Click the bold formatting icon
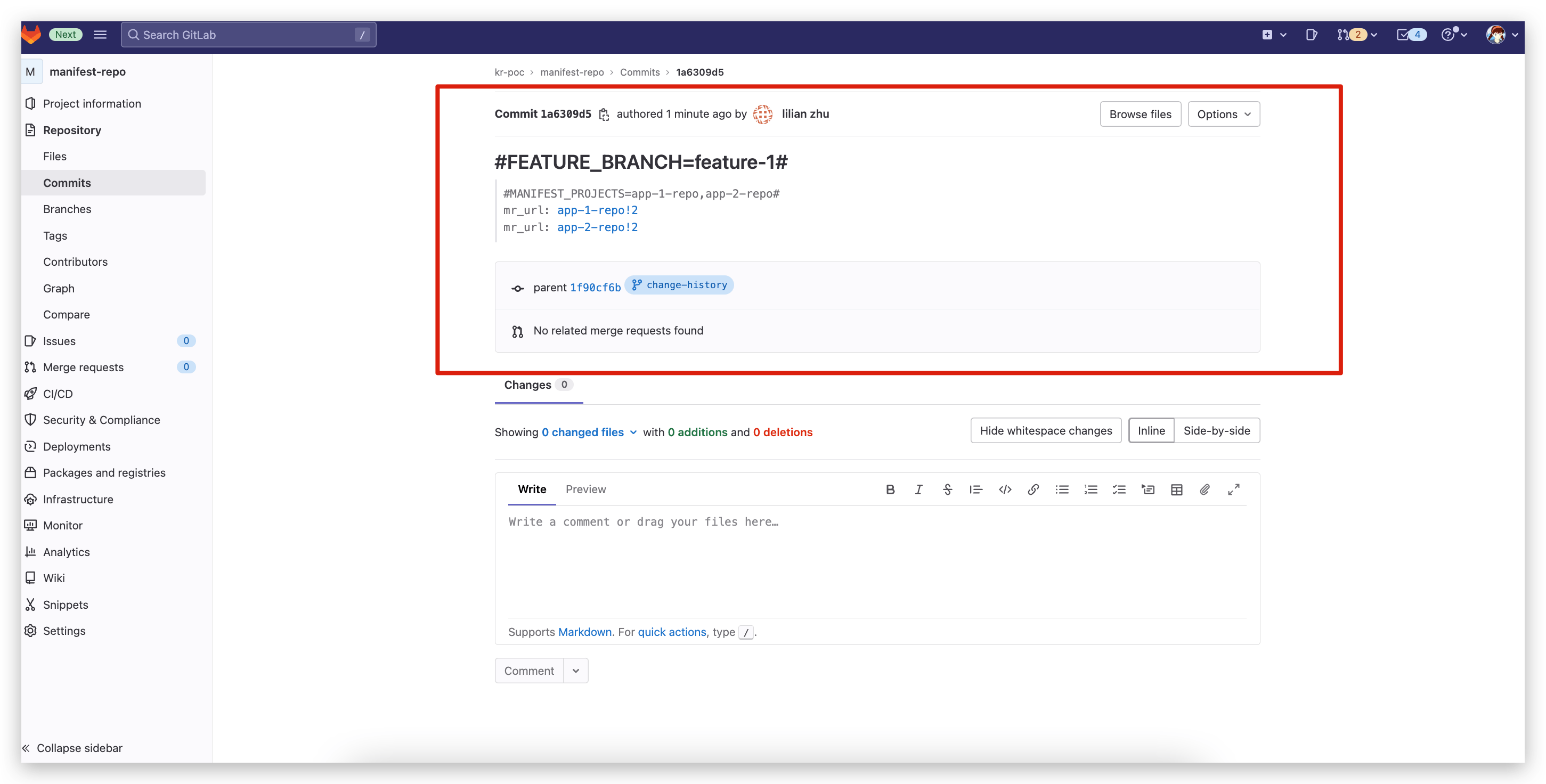This screenshot has height=784, width=1546. pos(890,489)
